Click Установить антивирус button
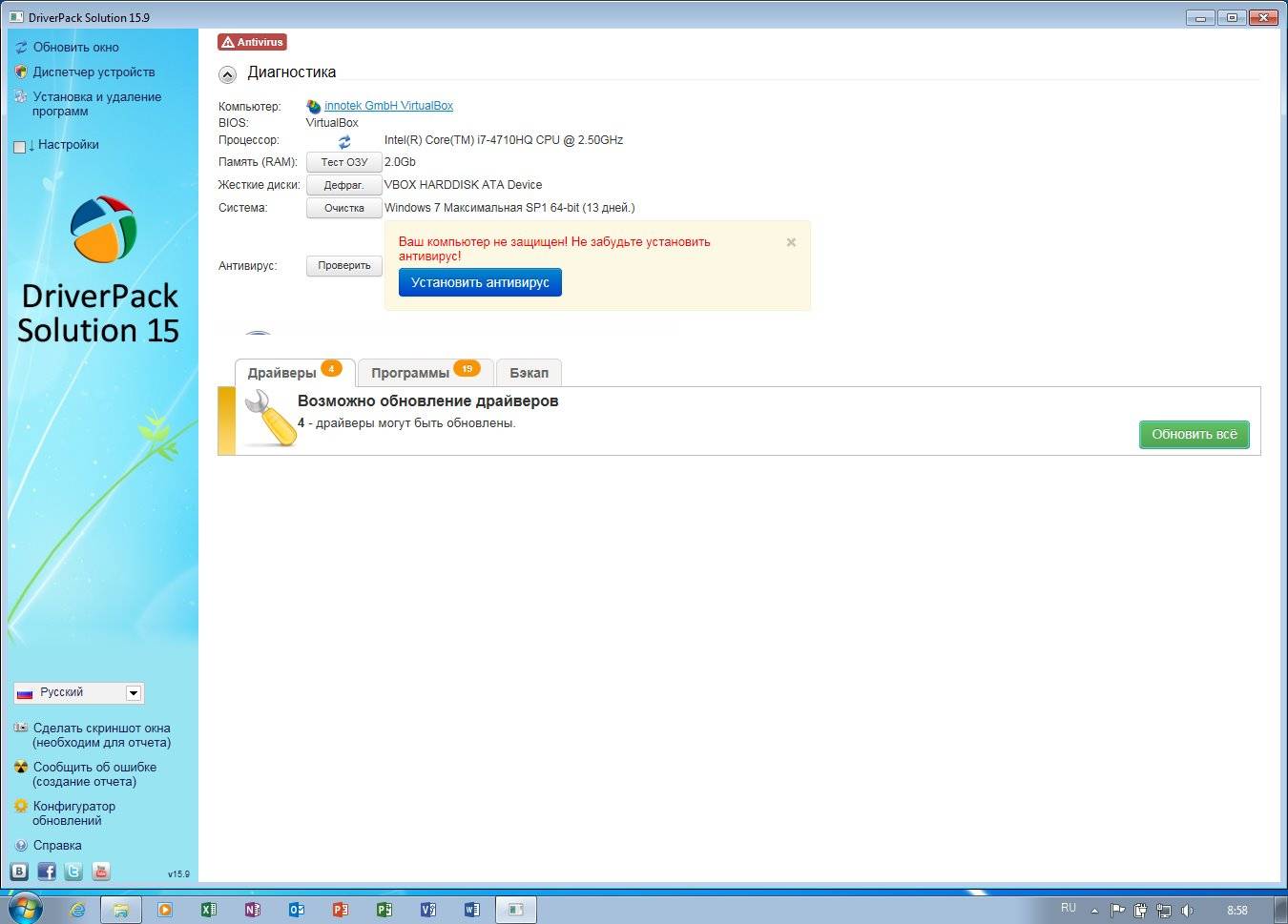Image resolution: width=1288 pixels, height=924 pixels. coord(480,282)
